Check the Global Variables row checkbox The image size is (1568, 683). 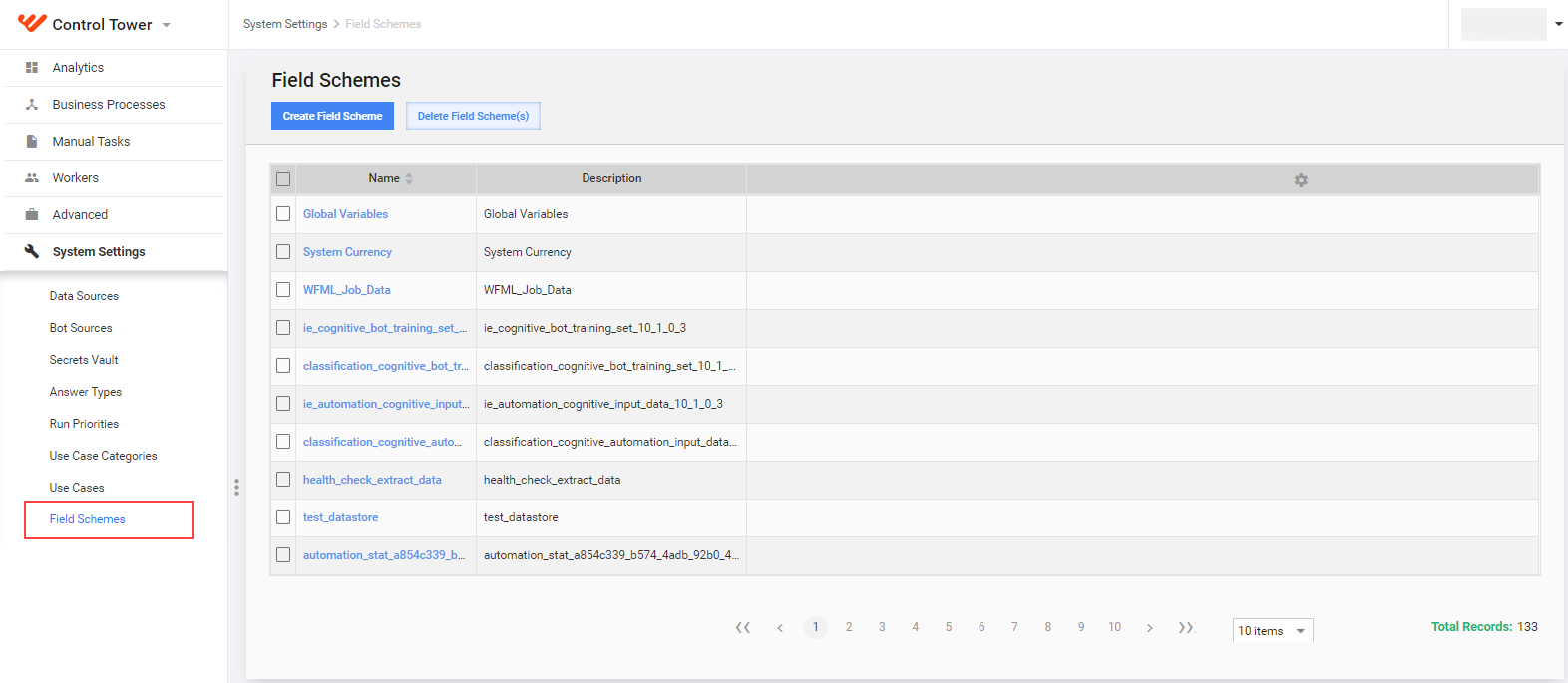coord(283,214)
